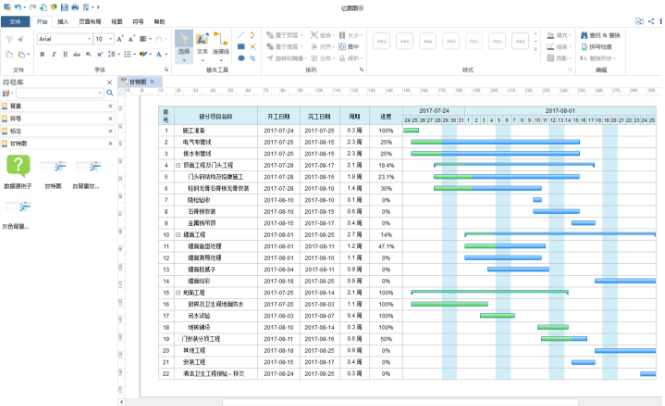Select the 文本 text tool
Screen dimensions: 665x406
pos(202,43)
